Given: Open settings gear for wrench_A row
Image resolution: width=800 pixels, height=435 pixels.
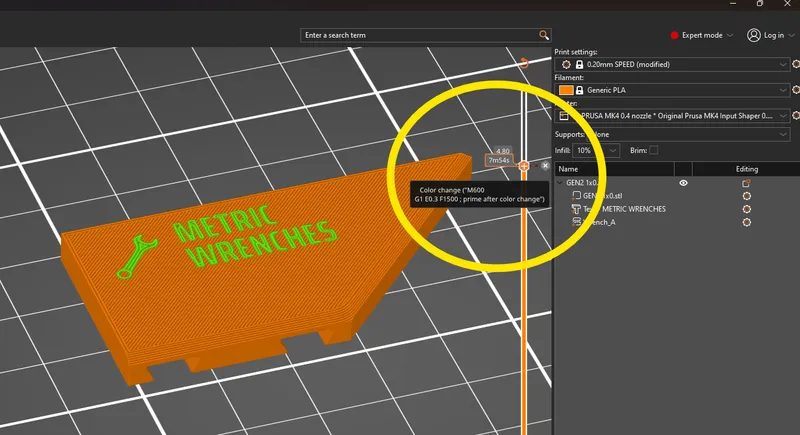Looking at the screenshot, I should coord(746,222).
